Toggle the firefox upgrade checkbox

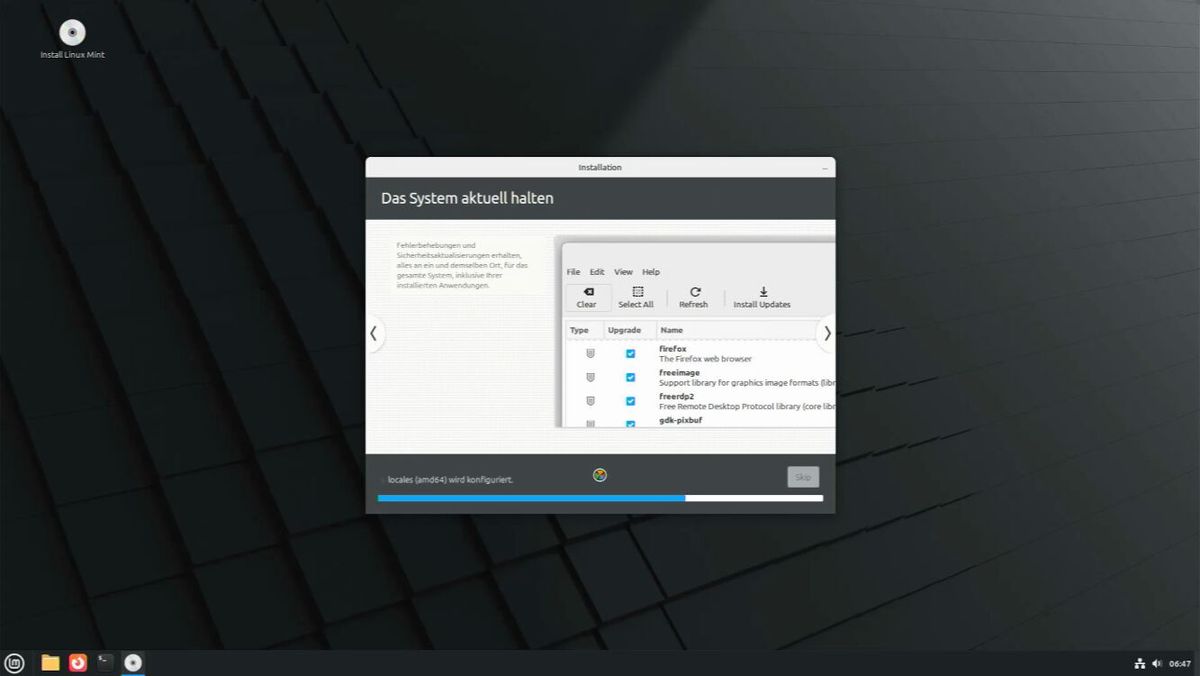tap(630, 354)
